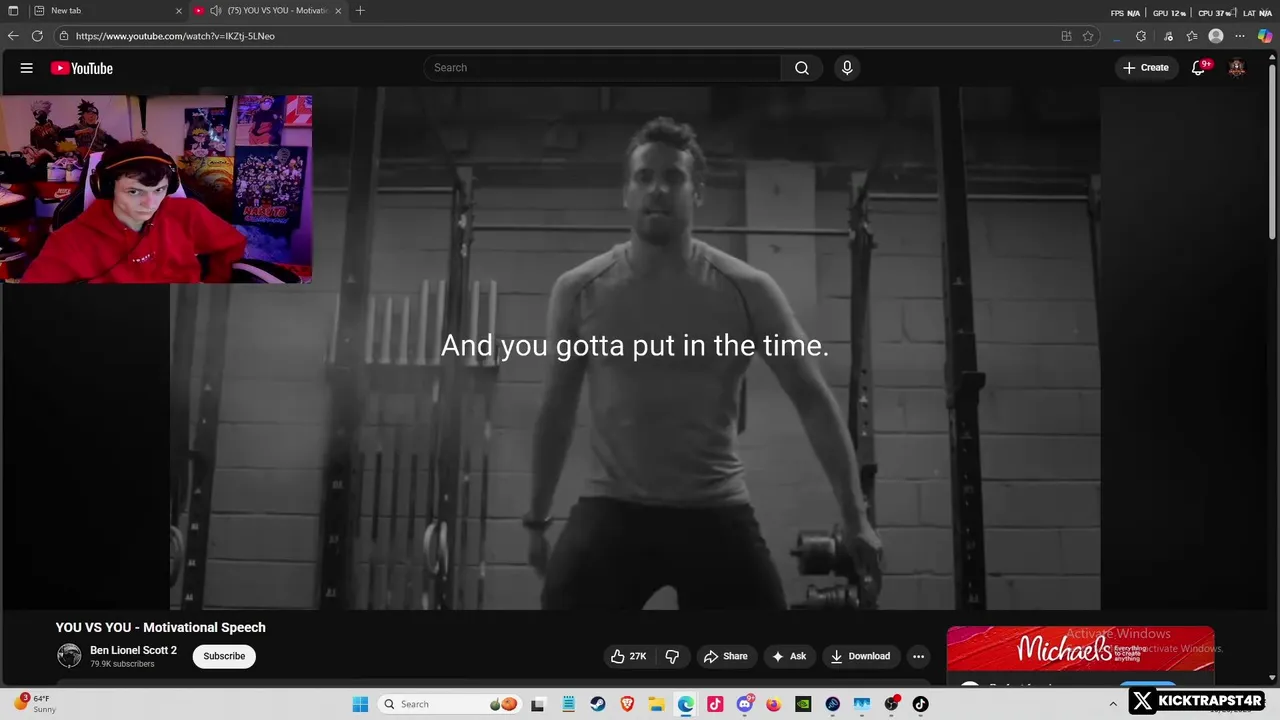
Task: Switch to the YOU VS YOU YouTube tab
Action: [x=268, y=10]
